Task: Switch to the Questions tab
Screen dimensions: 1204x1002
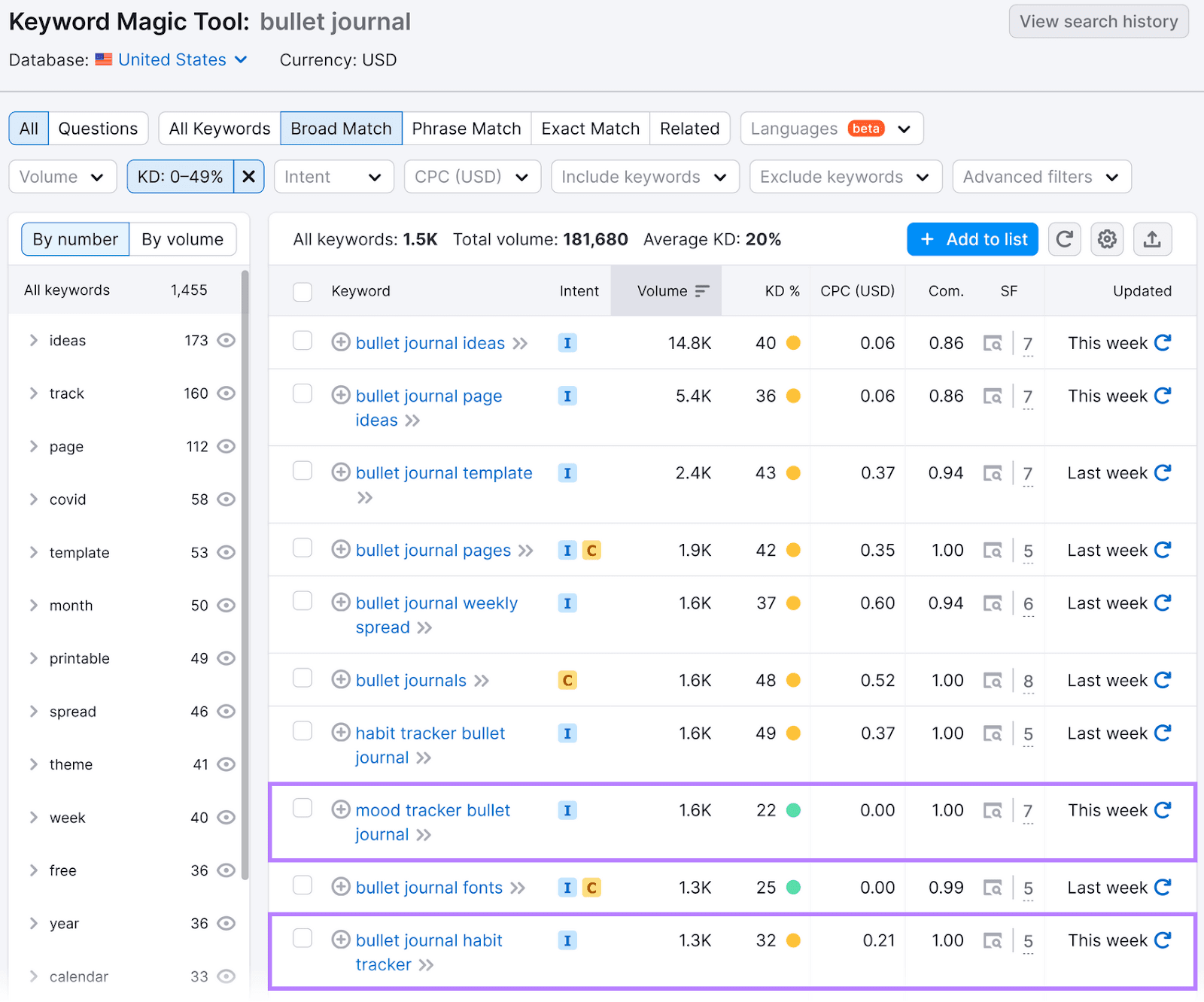Action: [98, 128]
